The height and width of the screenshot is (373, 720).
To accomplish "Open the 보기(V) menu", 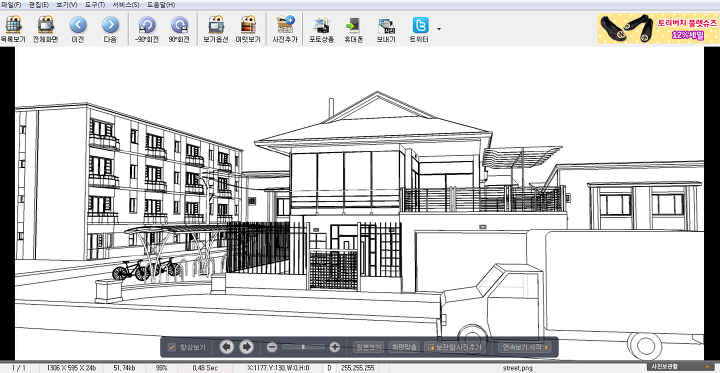I will pyautogui.click(x=67, y=5).
